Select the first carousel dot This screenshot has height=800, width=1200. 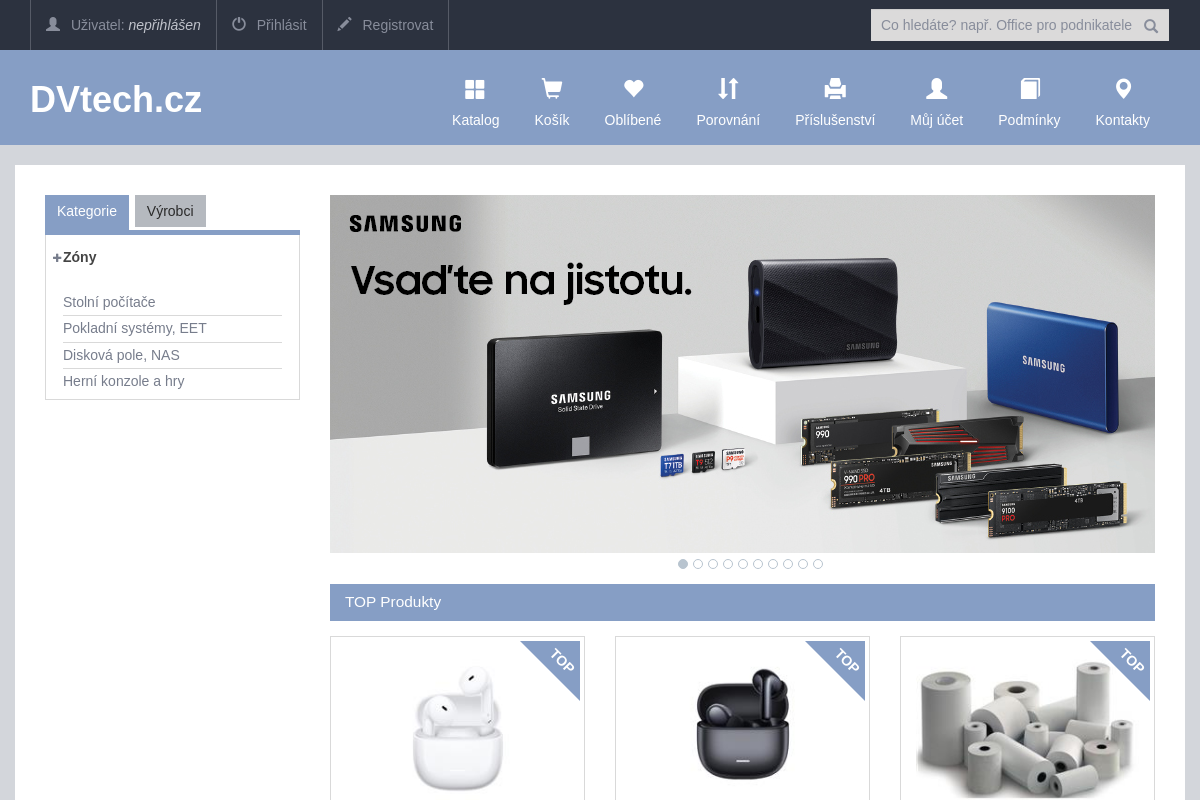tap(683, 564)
